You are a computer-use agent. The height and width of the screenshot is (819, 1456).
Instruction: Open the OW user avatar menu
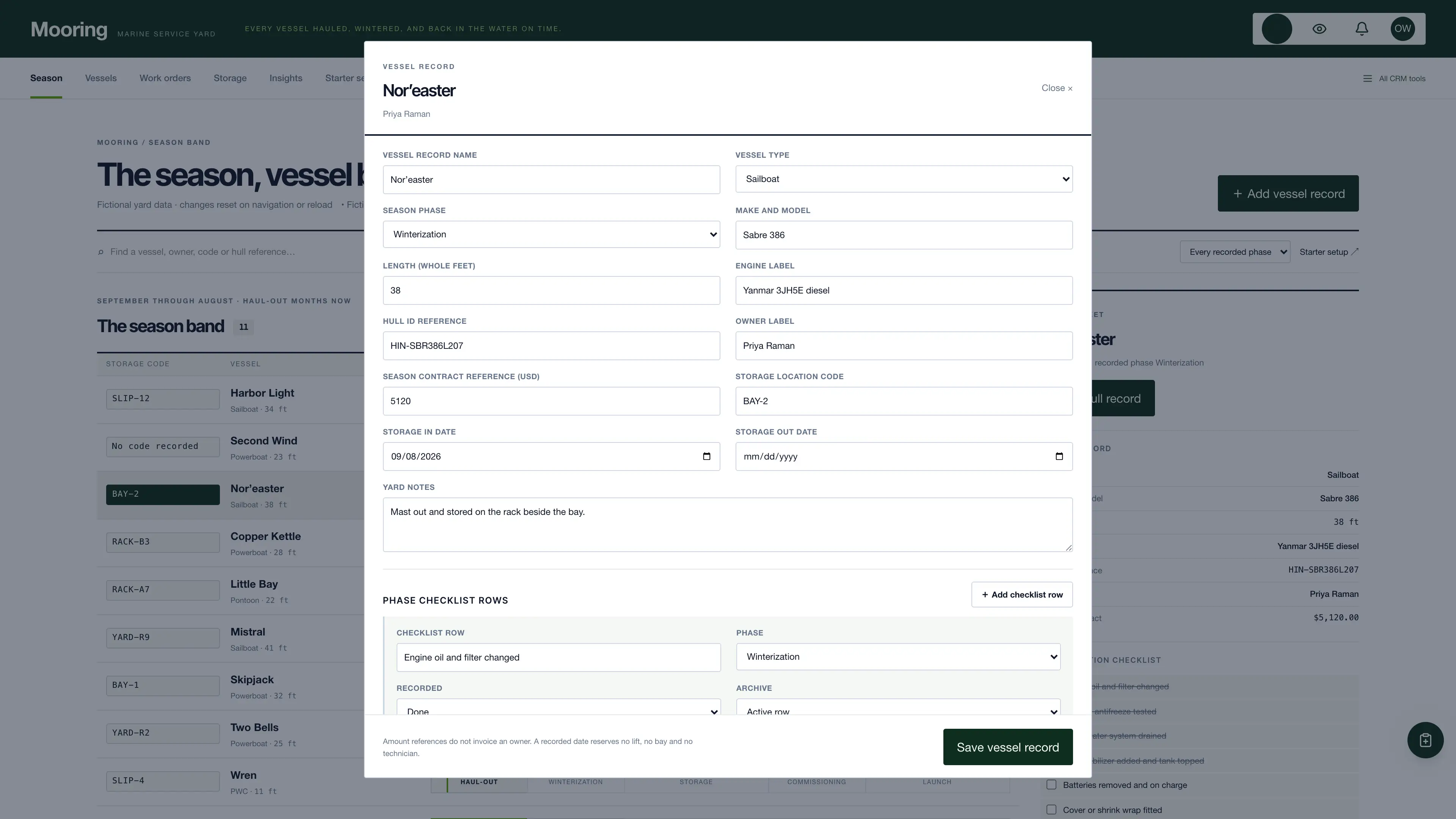(x=1402, y=29)
